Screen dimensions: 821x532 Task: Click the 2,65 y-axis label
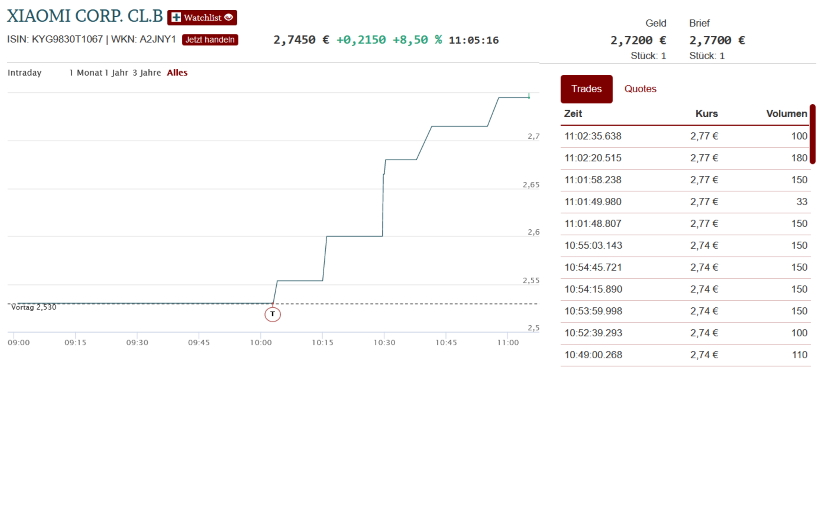tap(531, 185)
